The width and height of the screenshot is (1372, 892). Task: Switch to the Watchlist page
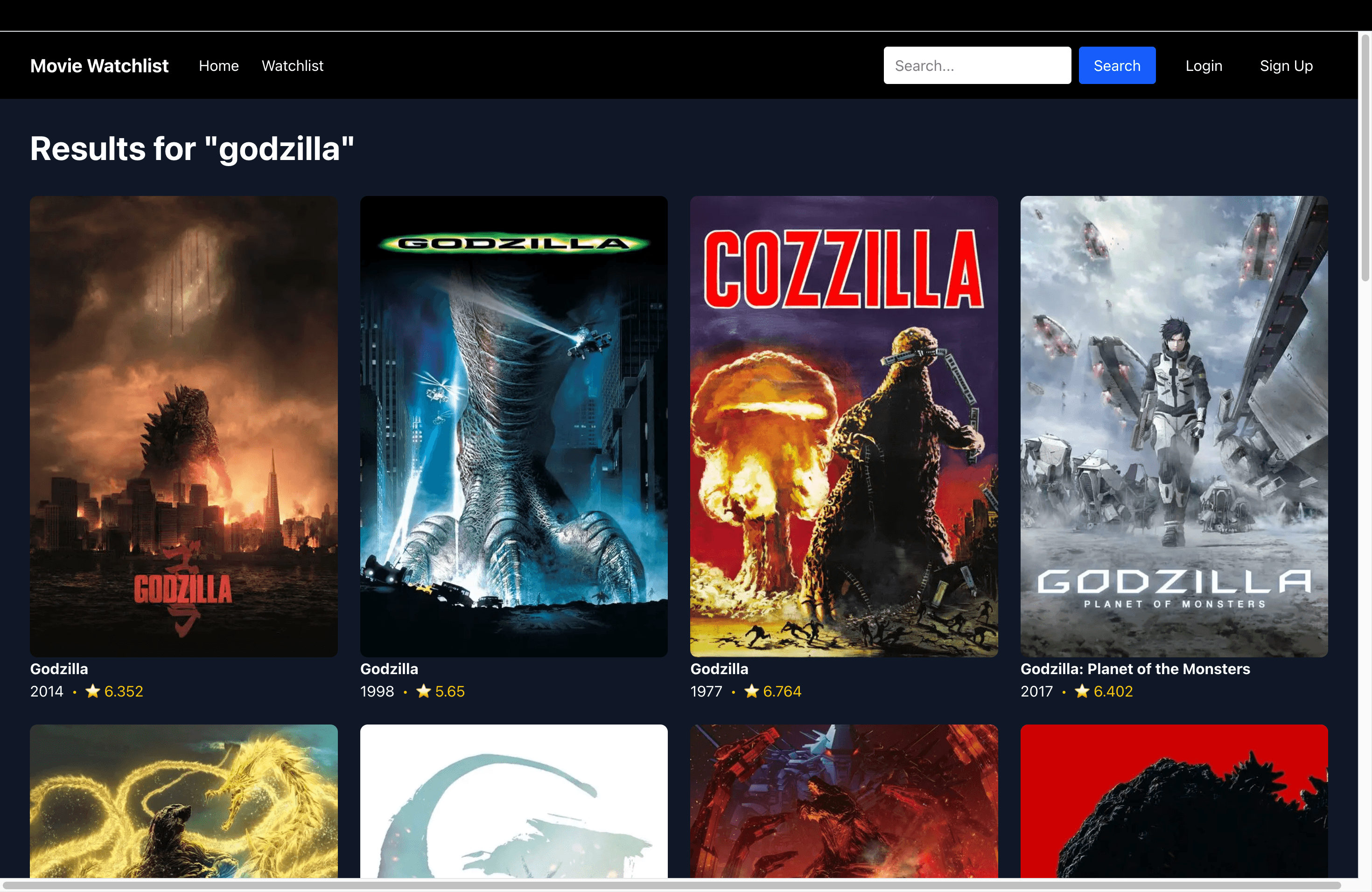[x=292, y=65]
